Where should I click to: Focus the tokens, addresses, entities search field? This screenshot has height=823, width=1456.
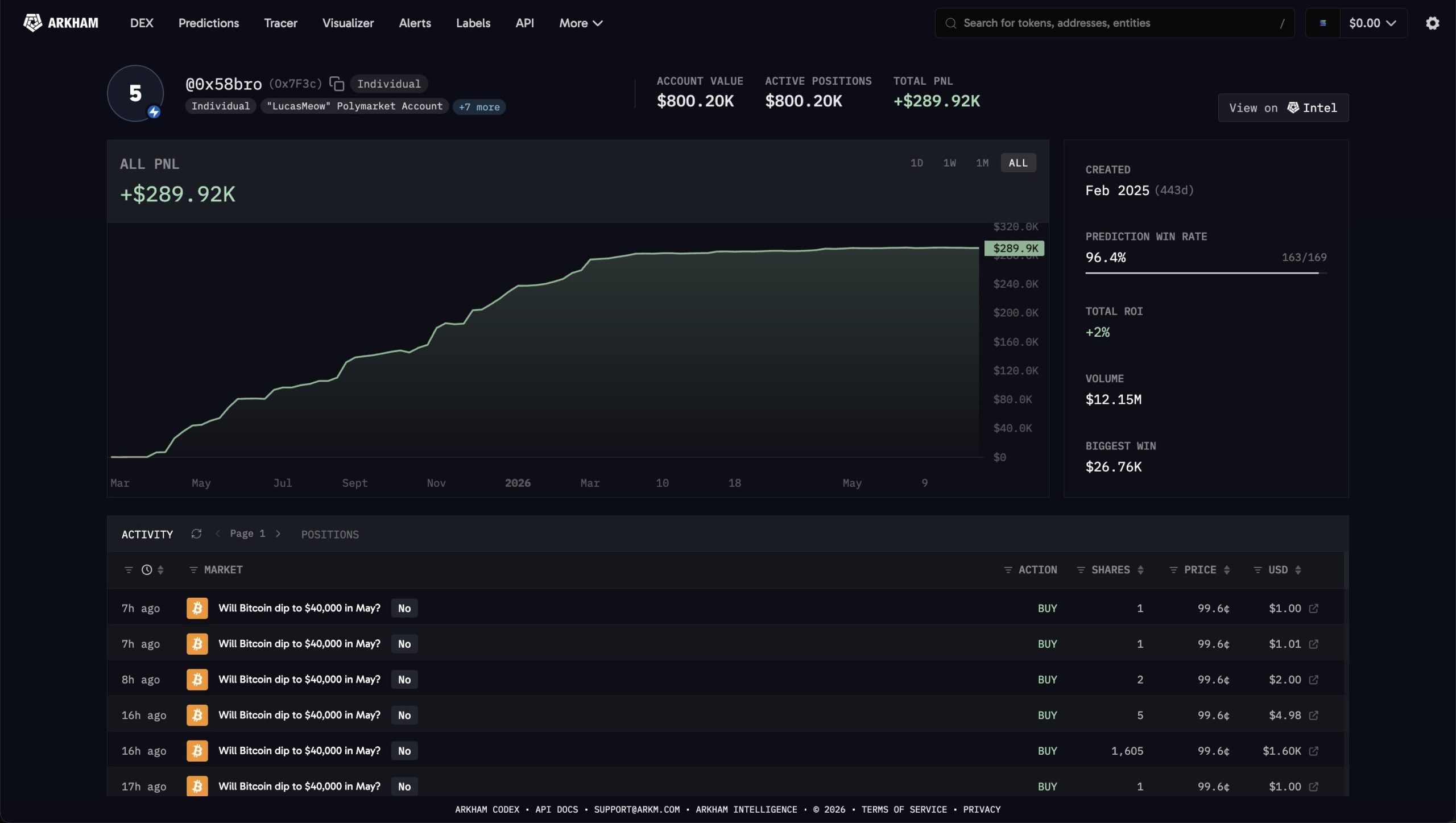pyautogui.click(x=1115, y=23)
